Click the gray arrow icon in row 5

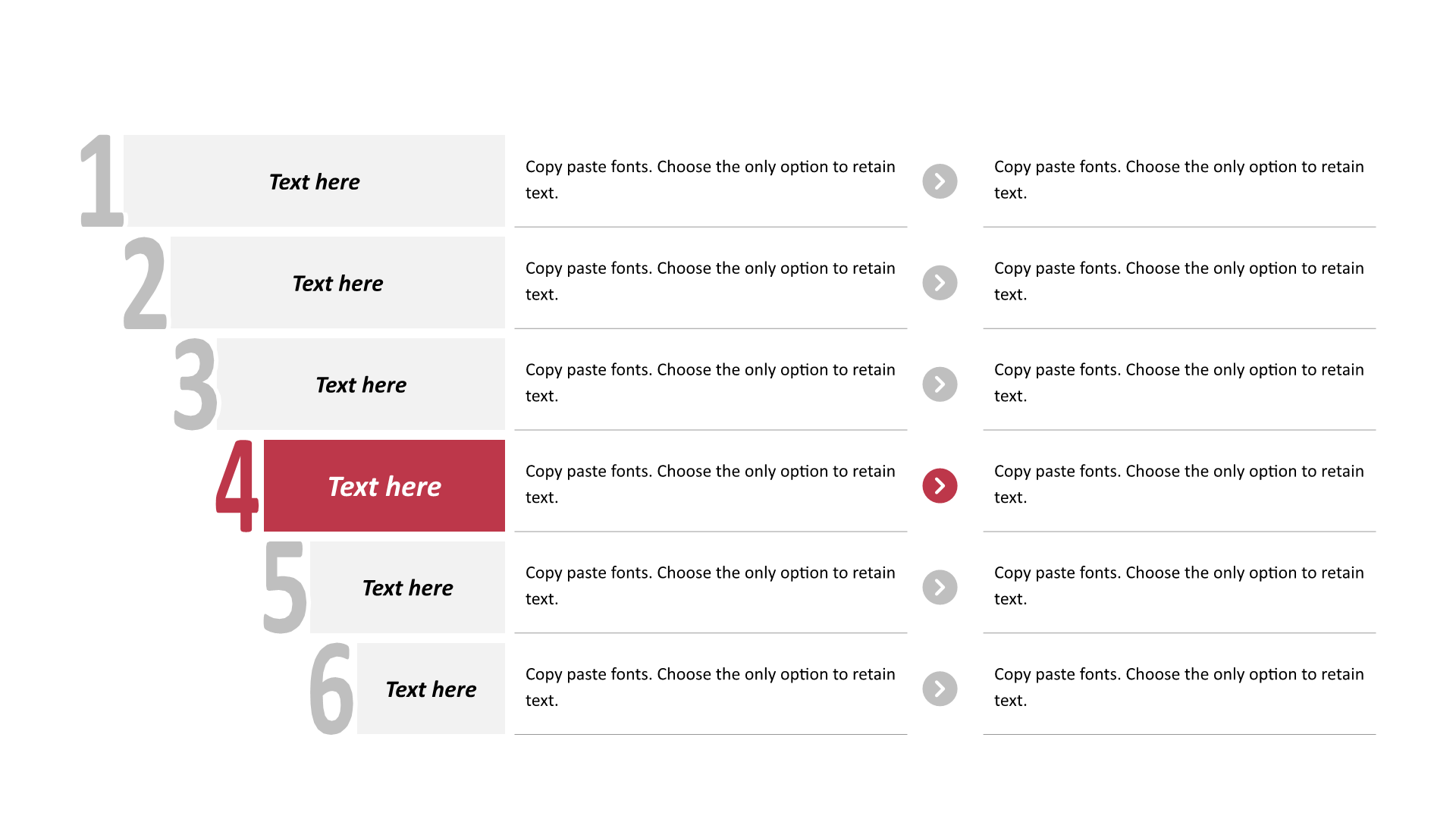coord(940,588)
